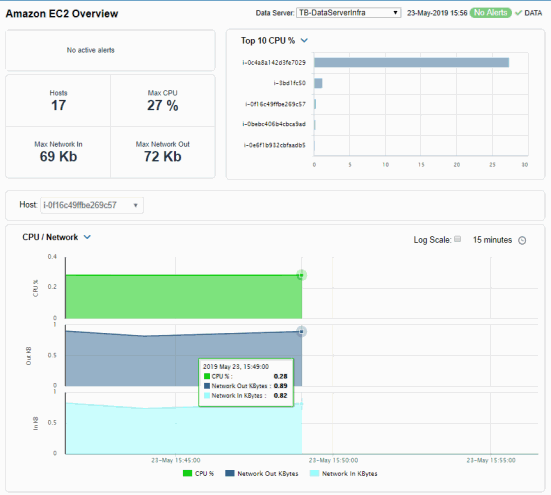Click tooltip value 0.89 for Network Out
The height and width of the screenshot is (495, 551).
click(280, 386)
